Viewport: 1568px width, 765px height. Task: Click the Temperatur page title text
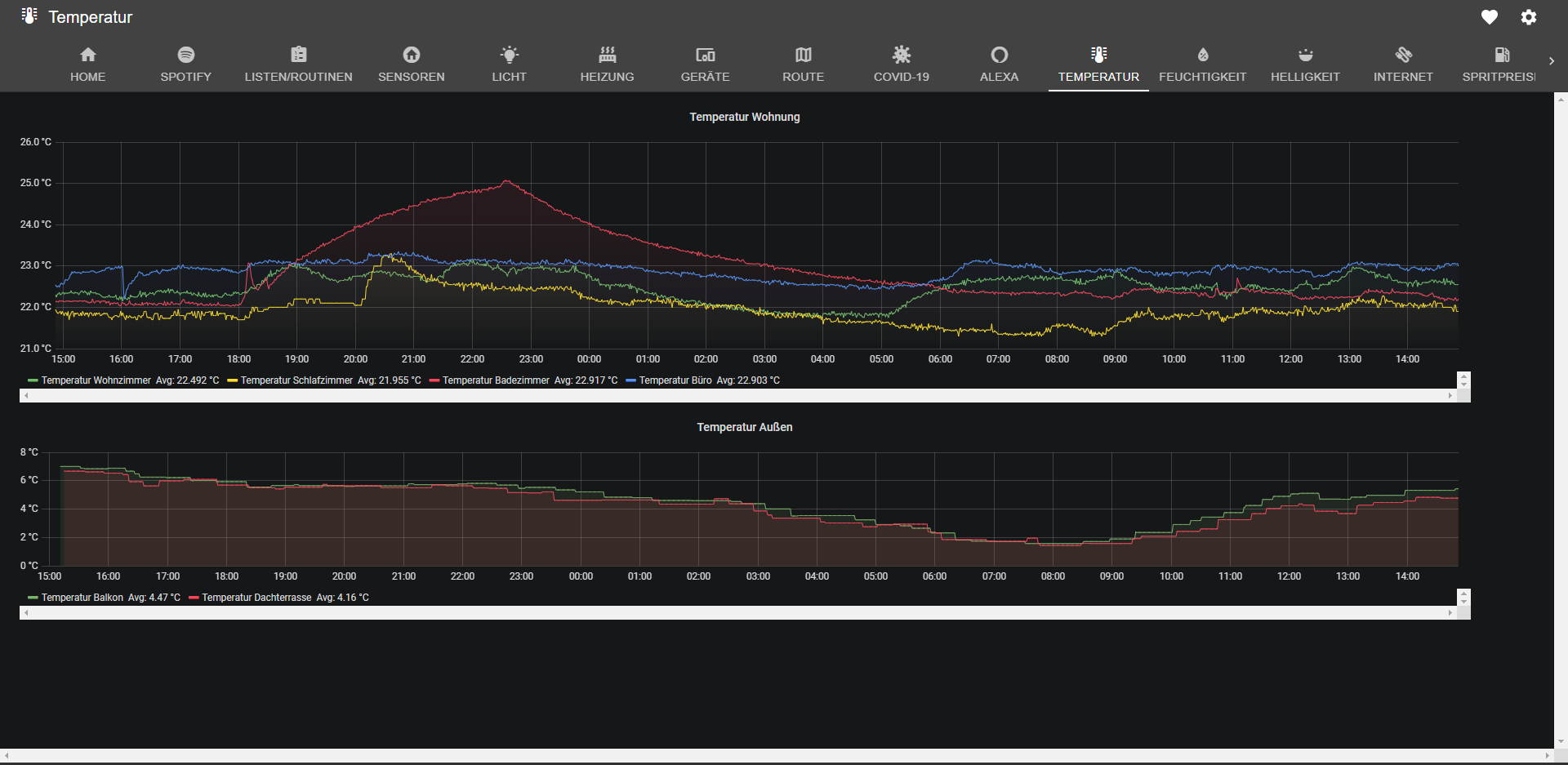91,17
